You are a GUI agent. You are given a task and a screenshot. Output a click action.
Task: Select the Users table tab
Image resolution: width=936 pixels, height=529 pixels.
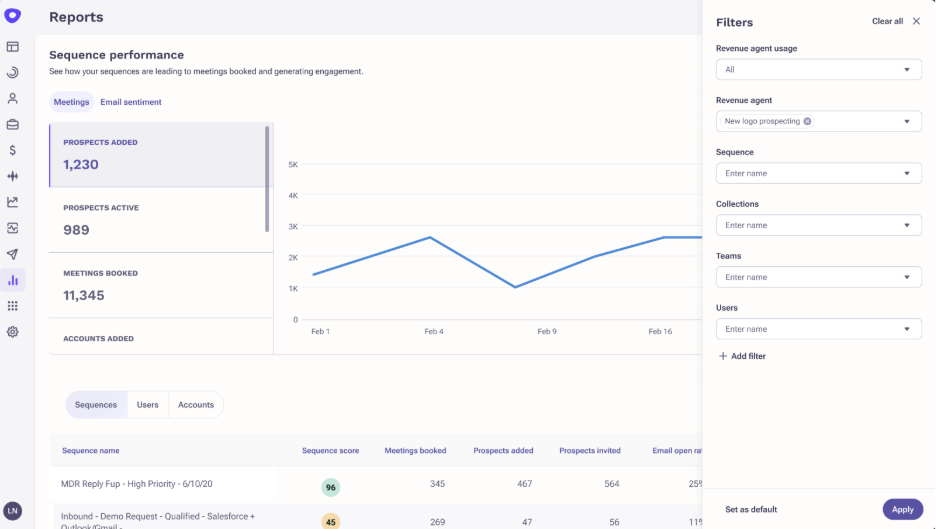(147, 405)
